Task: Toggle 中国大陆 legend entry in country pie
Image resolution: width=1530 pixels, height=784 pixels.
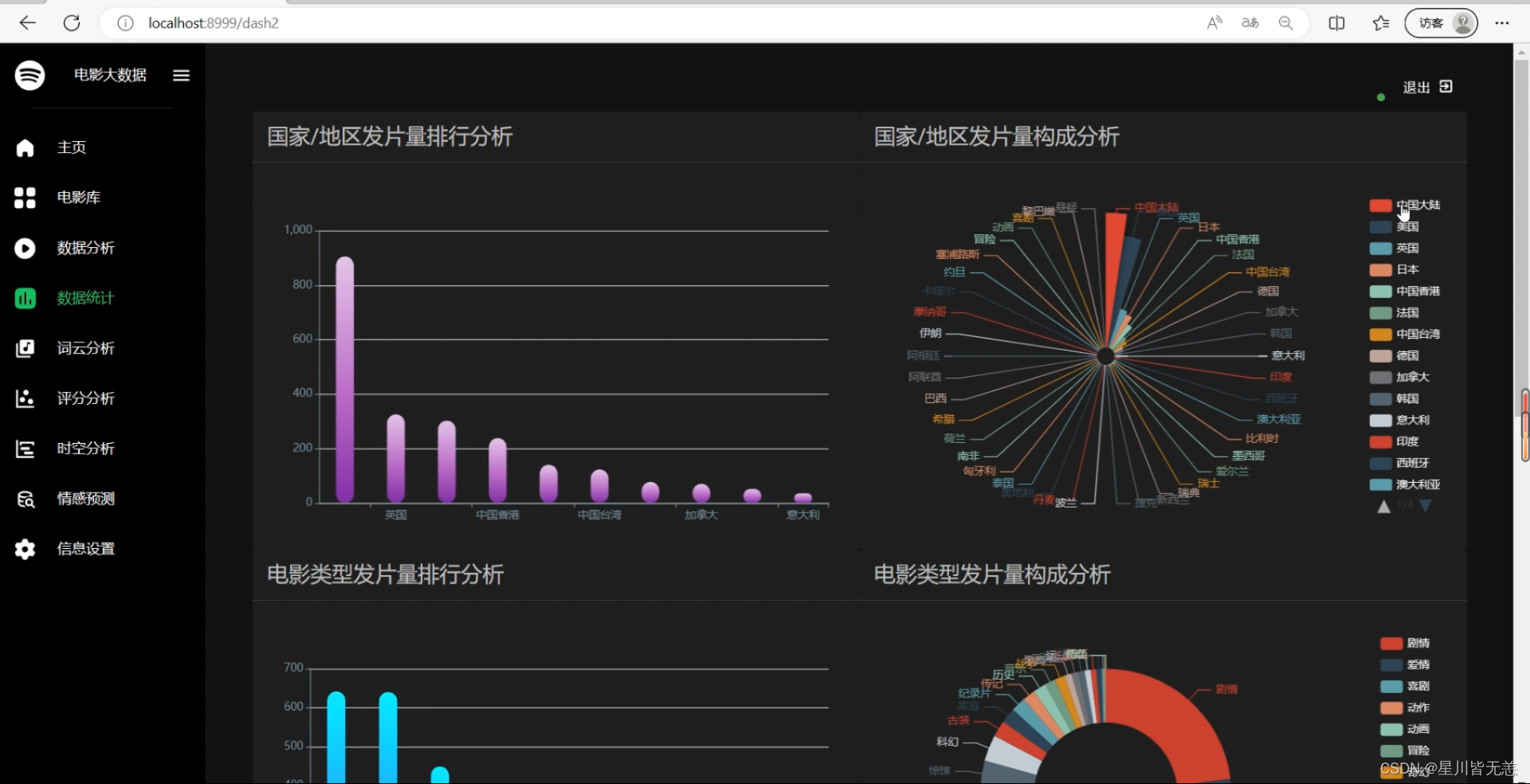Action: click(1405, 206)
